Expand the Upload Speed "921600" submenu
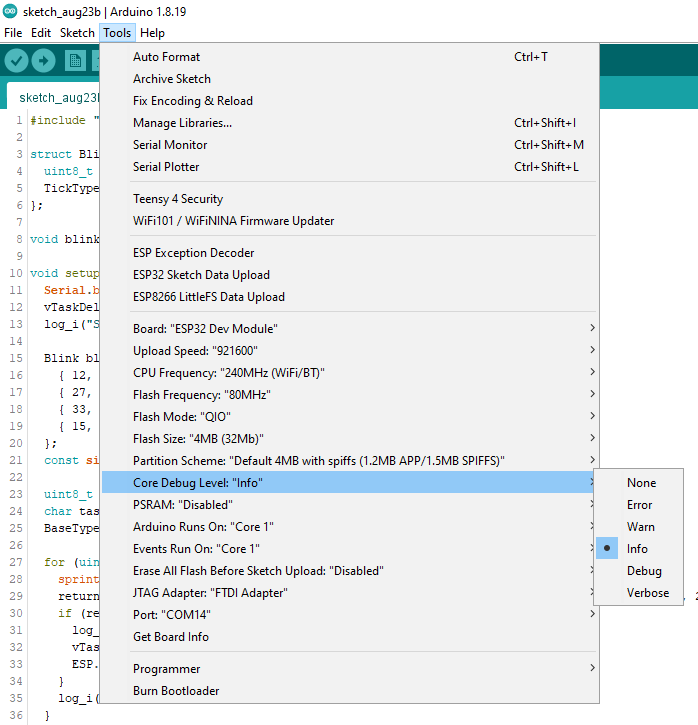The image size is (698, 725). click(x=349, y=351)
